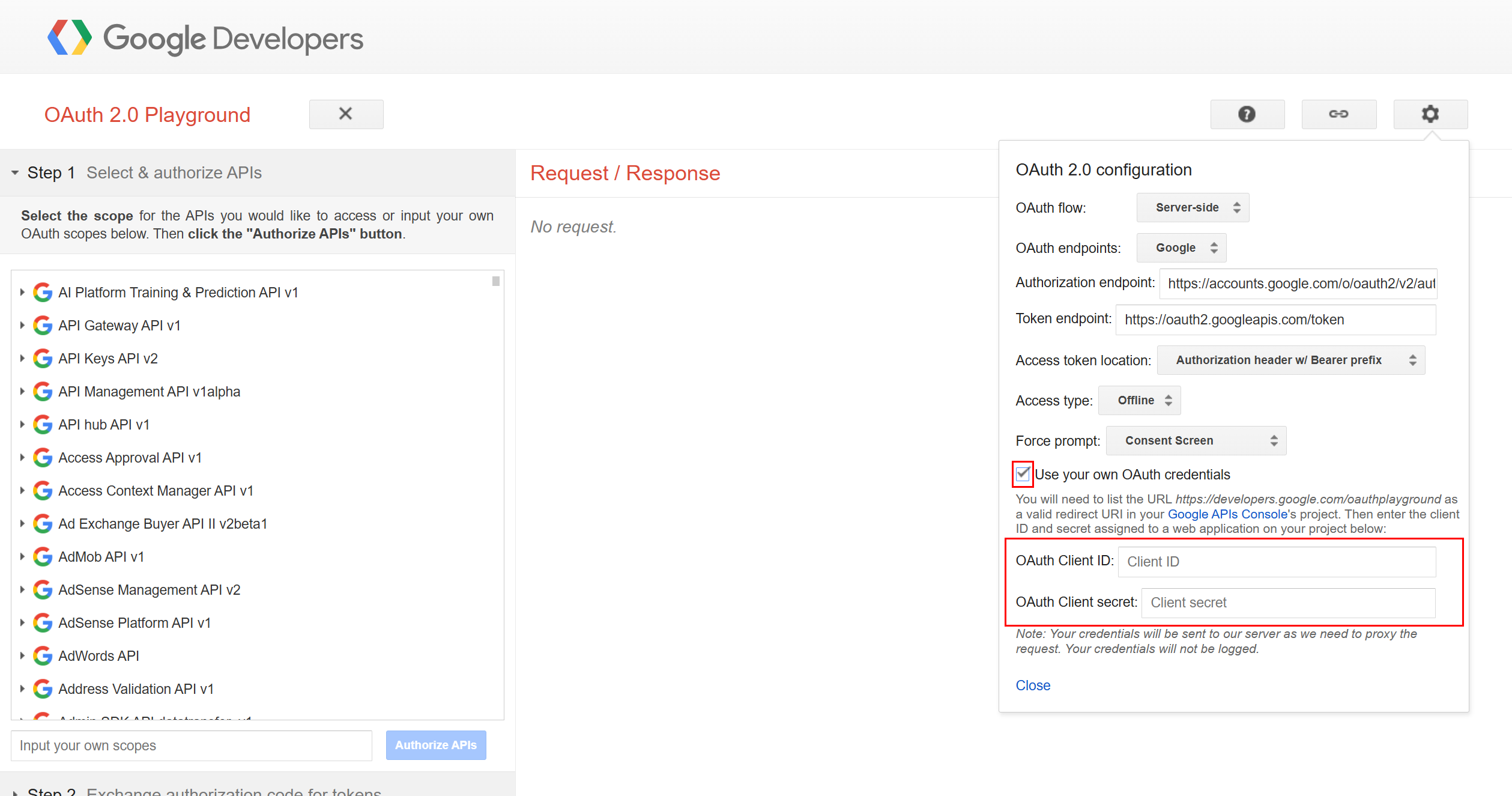The width and height of the screenshot is (1512, 796).
Task: Click the Google icon beside AdMob API v1
Action: (x=42, y=556)
